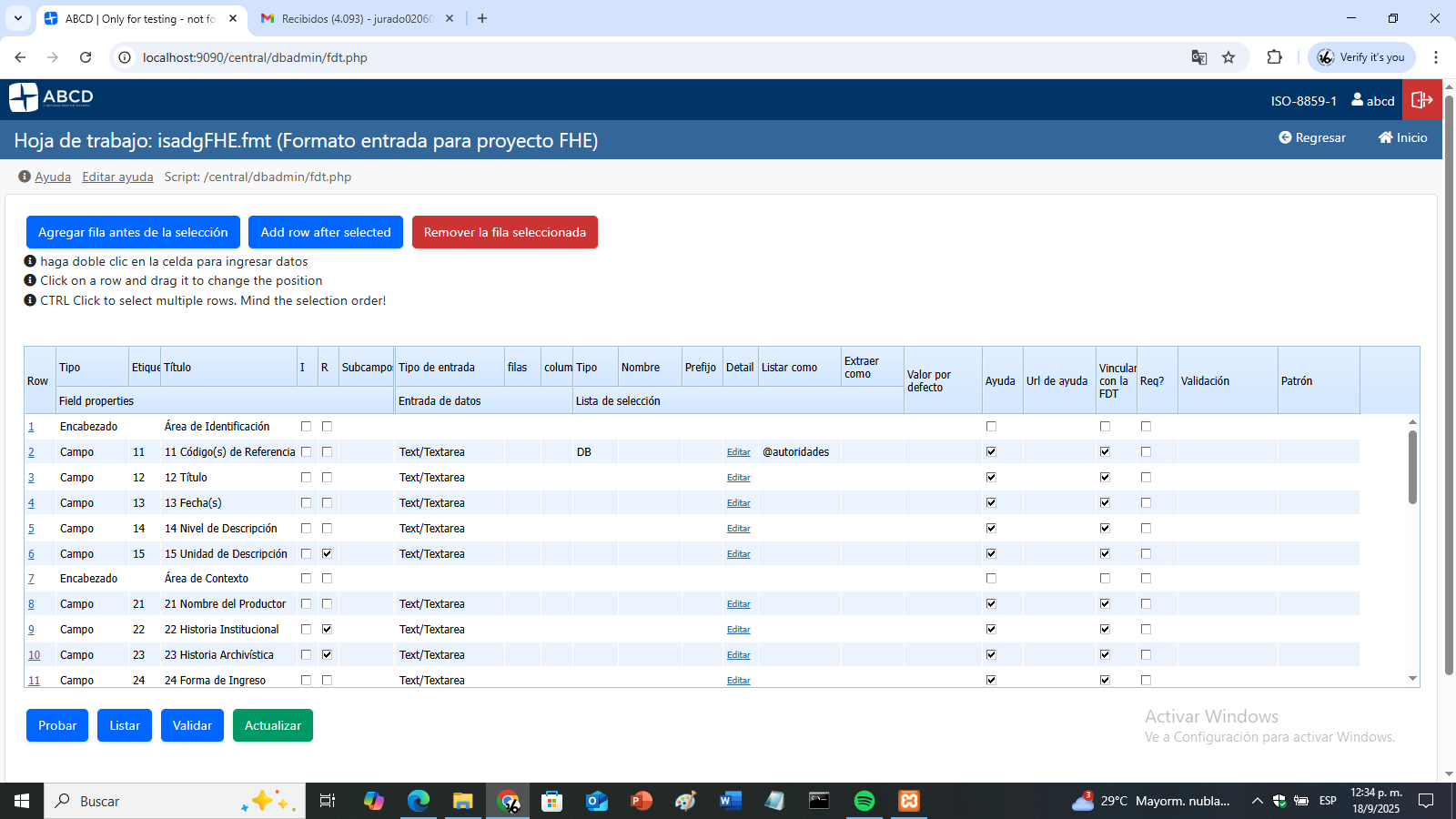Click the abcd user profile icon

pos(1357,100)
